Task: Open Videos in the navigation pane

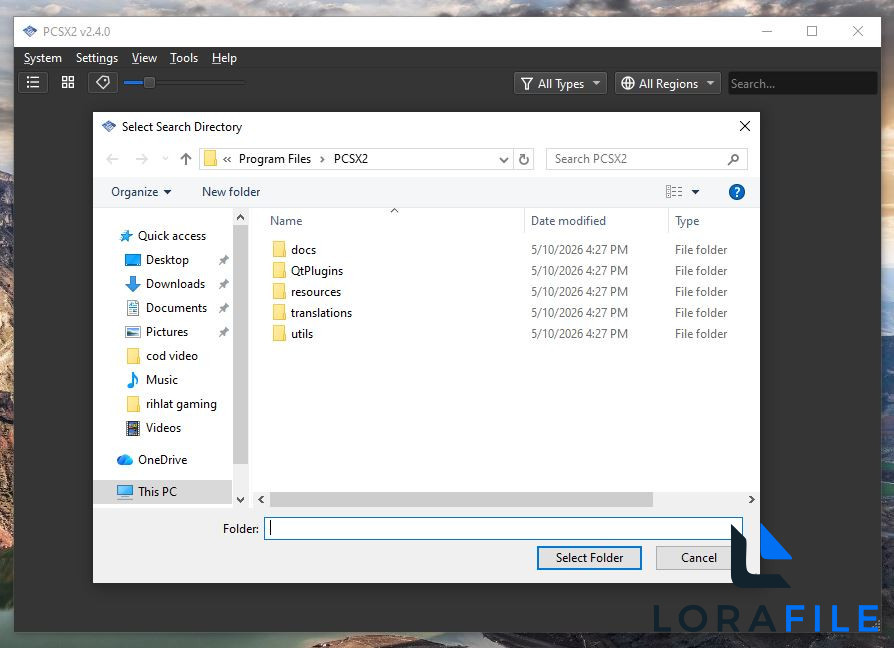Action: coord(163,428)
